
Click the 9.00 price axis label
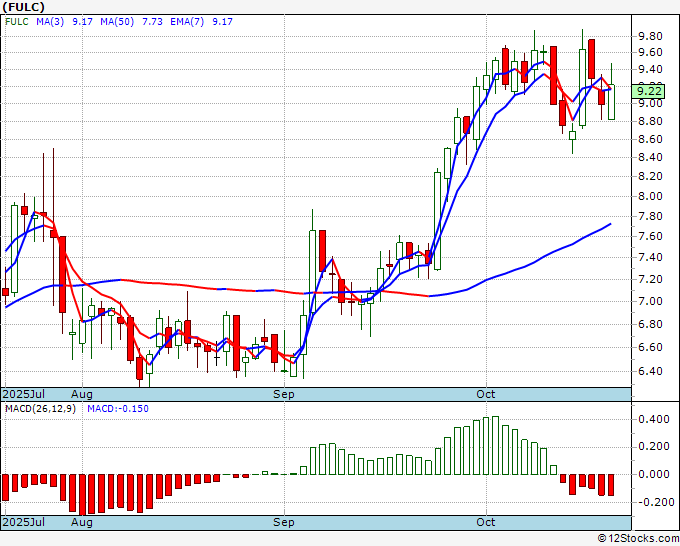(650, 104)
